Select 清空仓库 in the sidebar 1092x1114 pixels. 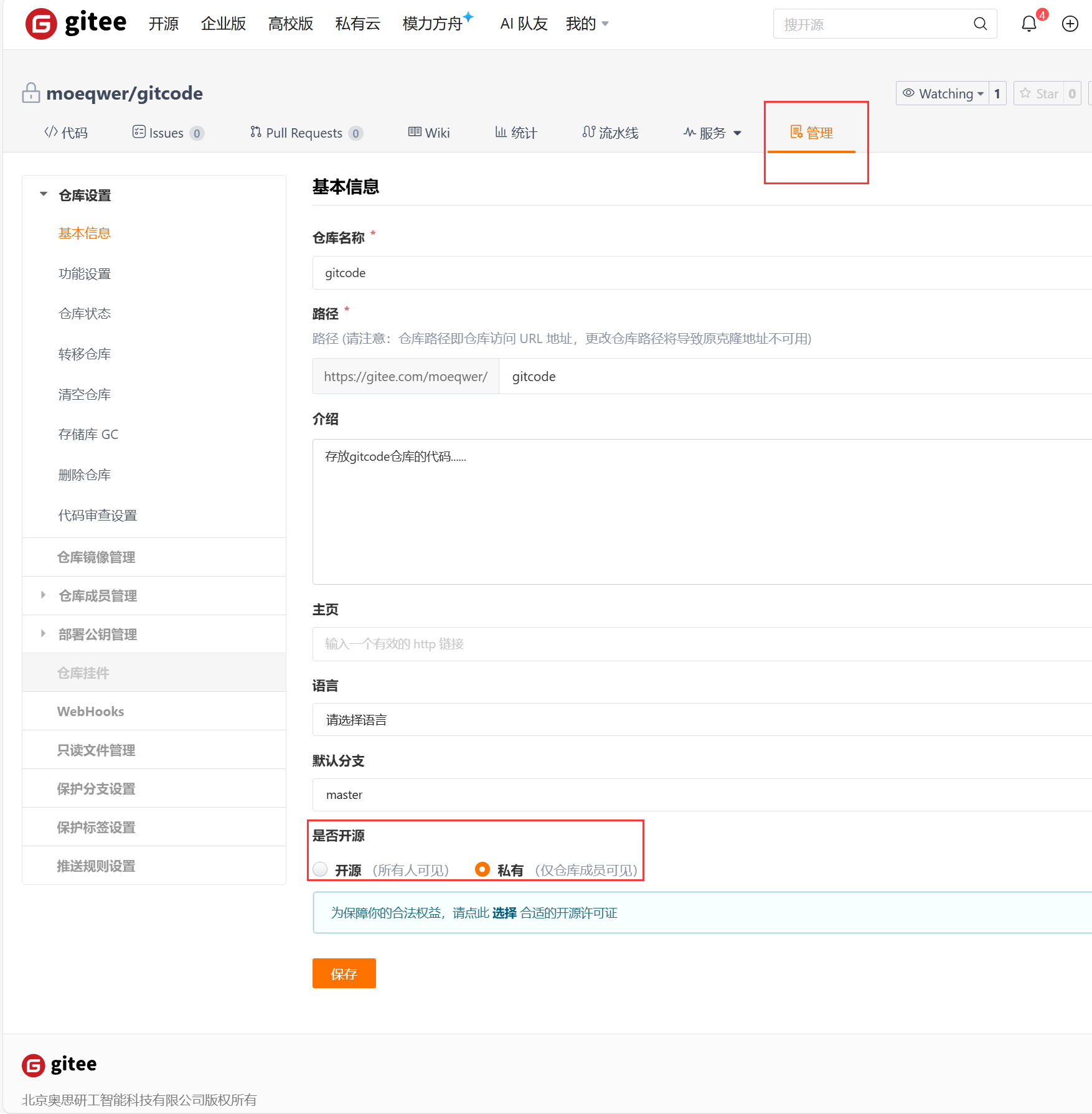[x=85, y=394]
